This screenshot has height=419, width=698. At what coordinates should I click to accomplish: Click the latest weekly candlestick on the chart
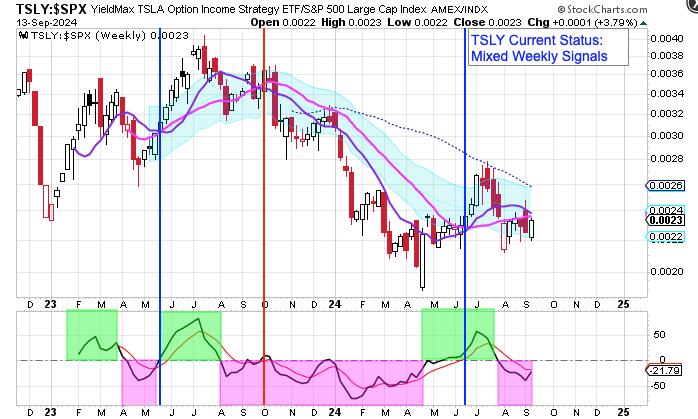(531, 229)
